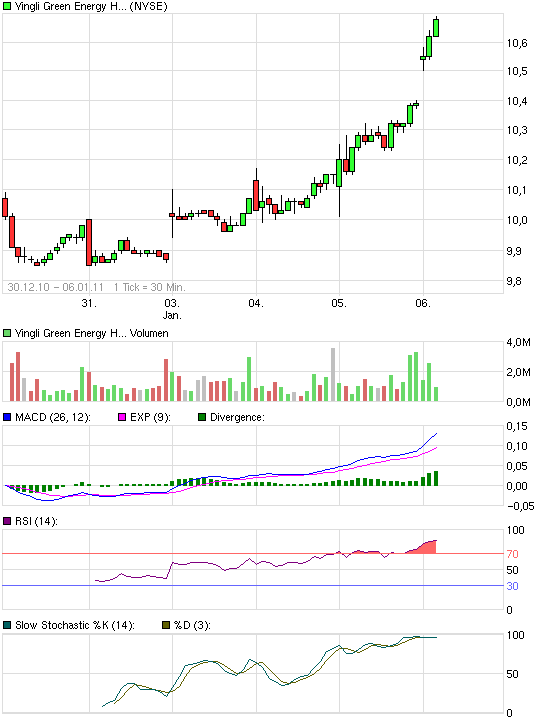The image size is (545, 722).
Task: Click the large red candlestick at 31.
Action: (89, 242)
